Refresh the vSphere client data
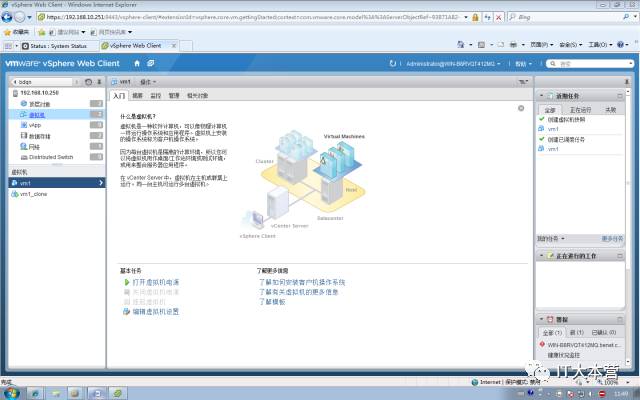The image size is (640, 400). tap(393, 64)
